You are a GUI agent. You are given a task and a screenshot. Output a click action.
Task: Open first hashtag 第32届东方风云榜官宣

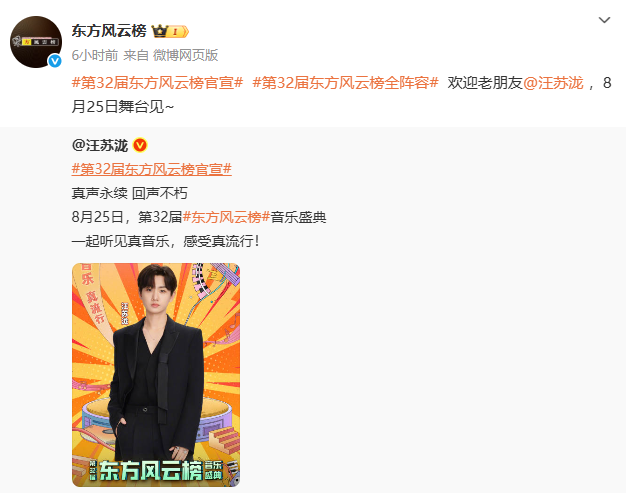click(157, 83)
